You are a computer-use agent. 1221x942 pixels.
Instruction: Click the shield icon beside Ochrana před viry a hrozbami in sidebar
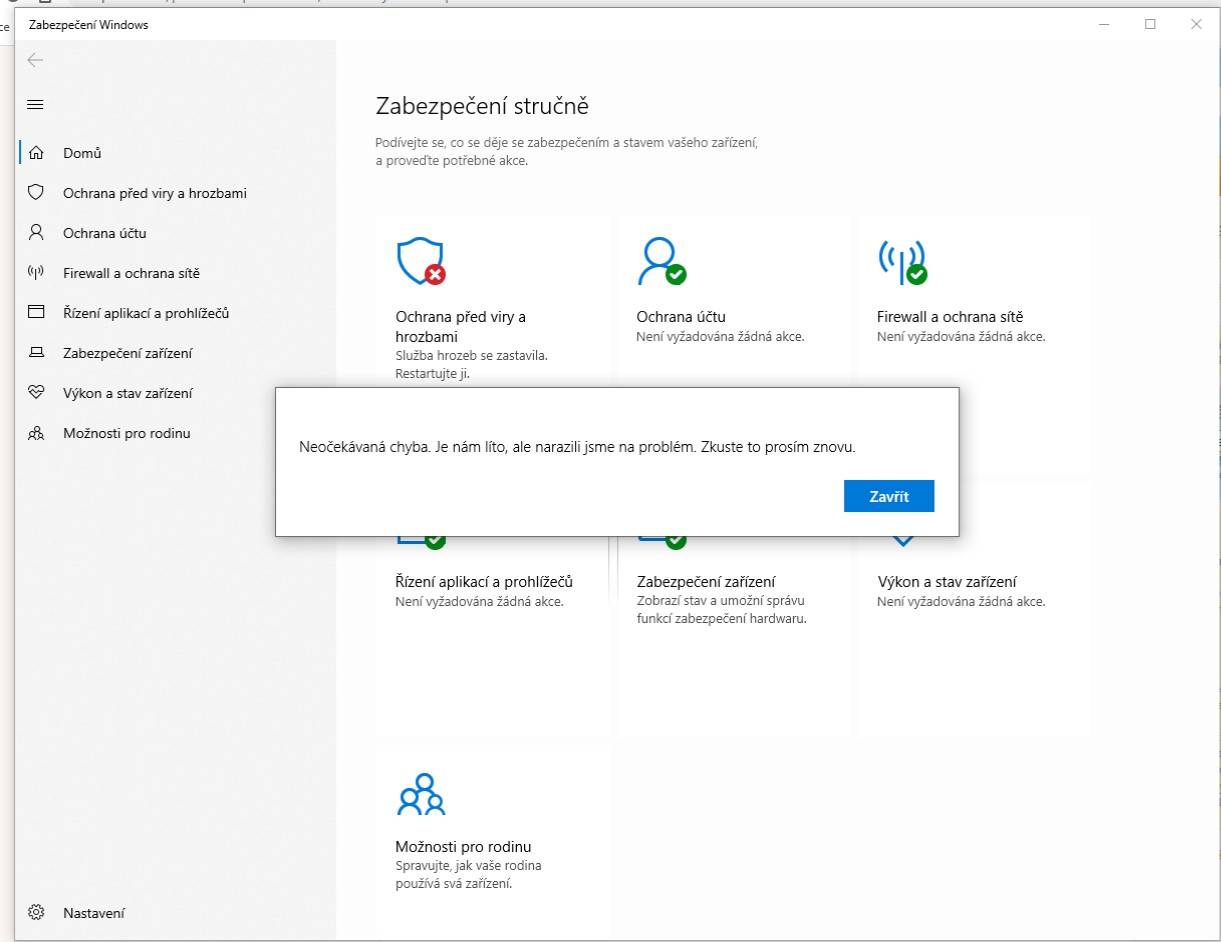pos(37,192)
